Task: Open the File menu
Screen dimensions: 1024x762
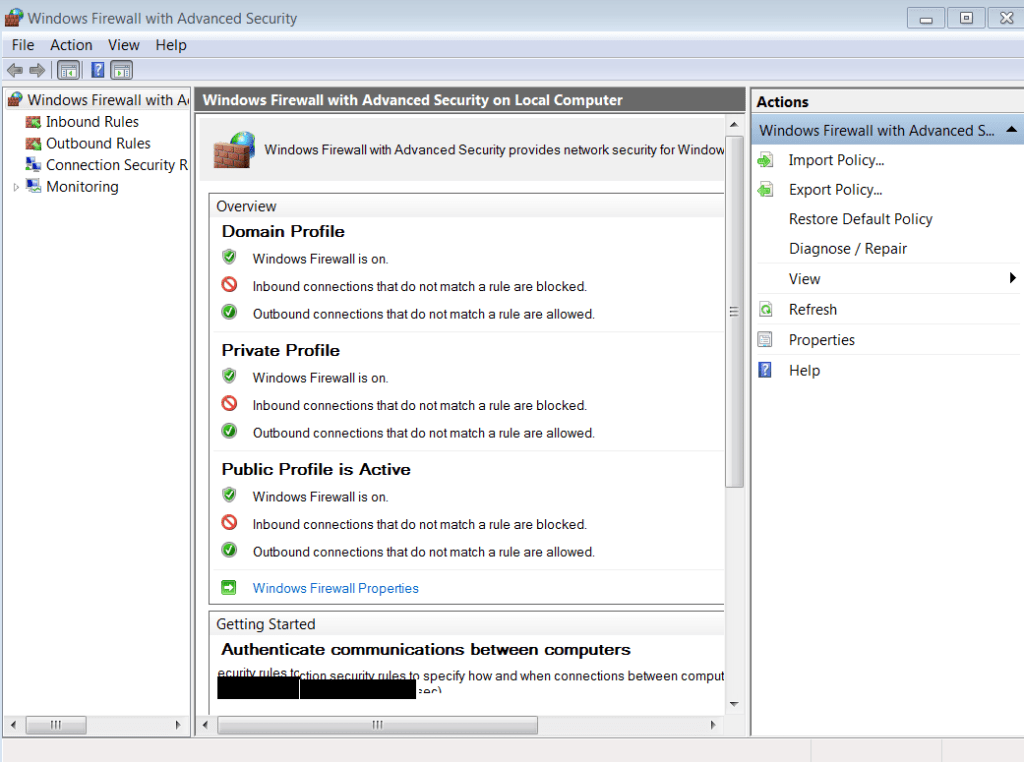Action: click(23, 45)
